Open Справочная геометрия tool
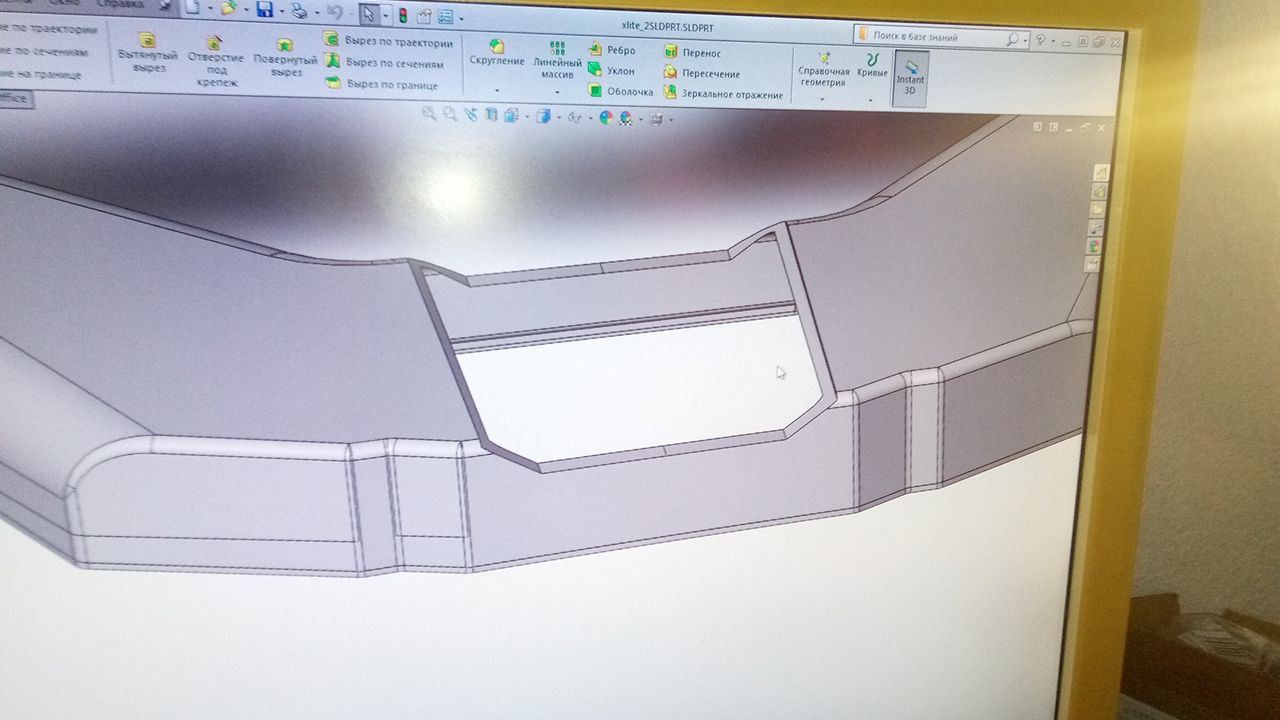The image size is (1280, 720). click(x=823, y=67)
